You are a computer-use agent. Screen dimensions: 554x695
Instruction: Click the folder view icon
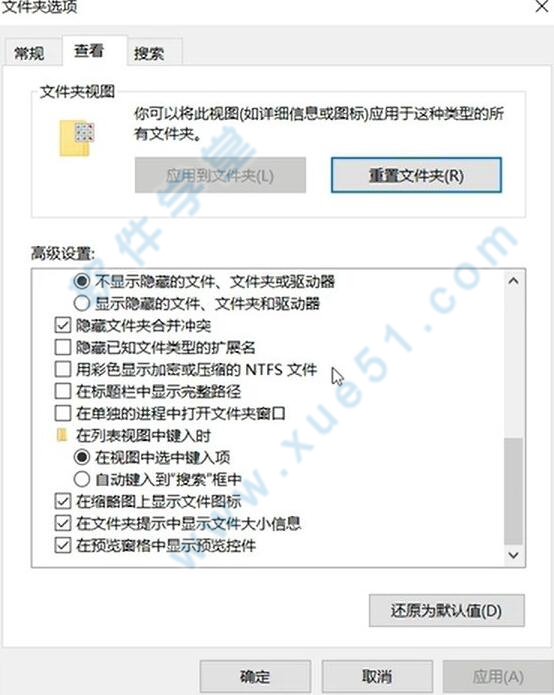click(x=77, y=137)
